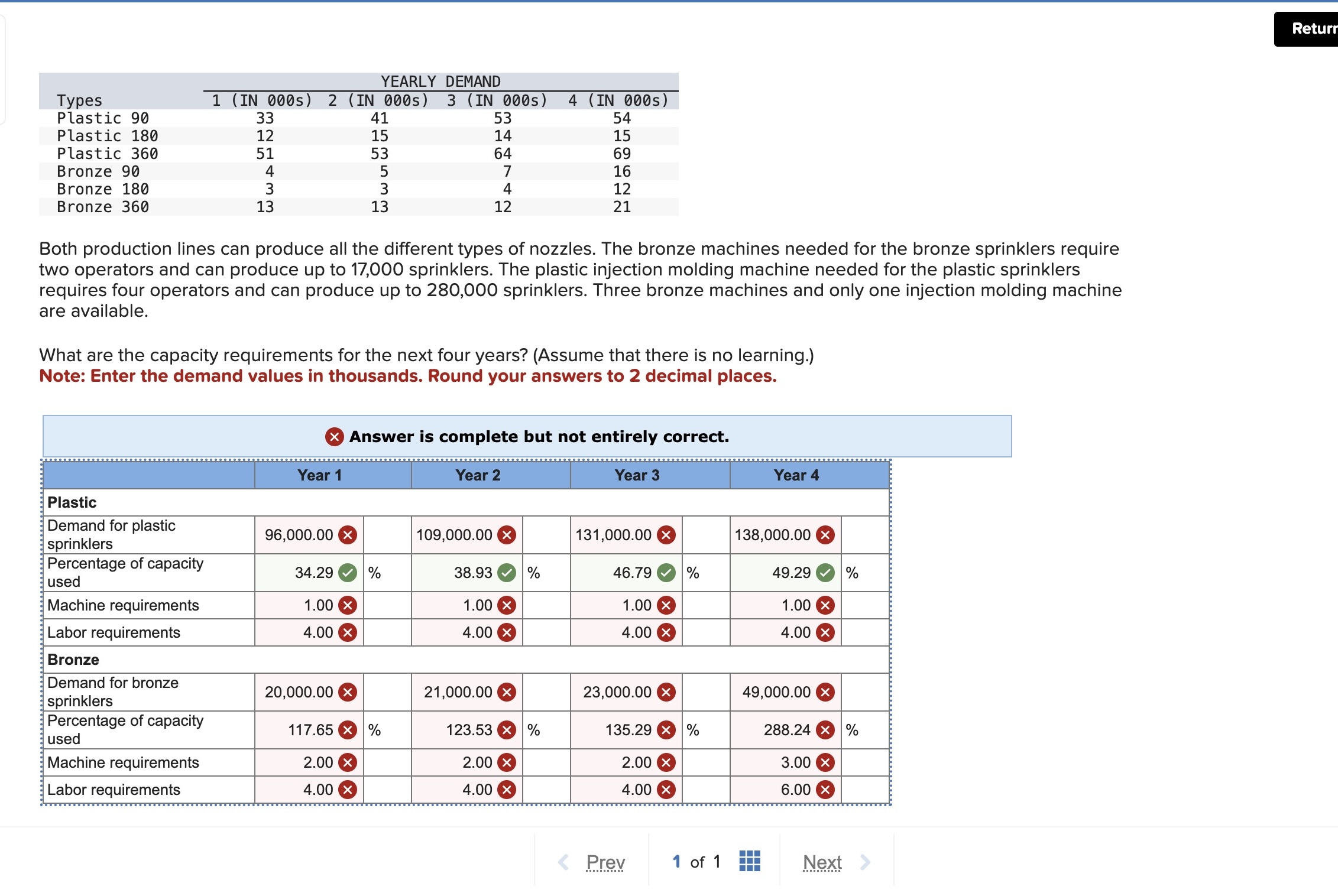This screenshot has height=896, width=1338.
Task: Select the Year 3 column header
Action: coord(637,475)
